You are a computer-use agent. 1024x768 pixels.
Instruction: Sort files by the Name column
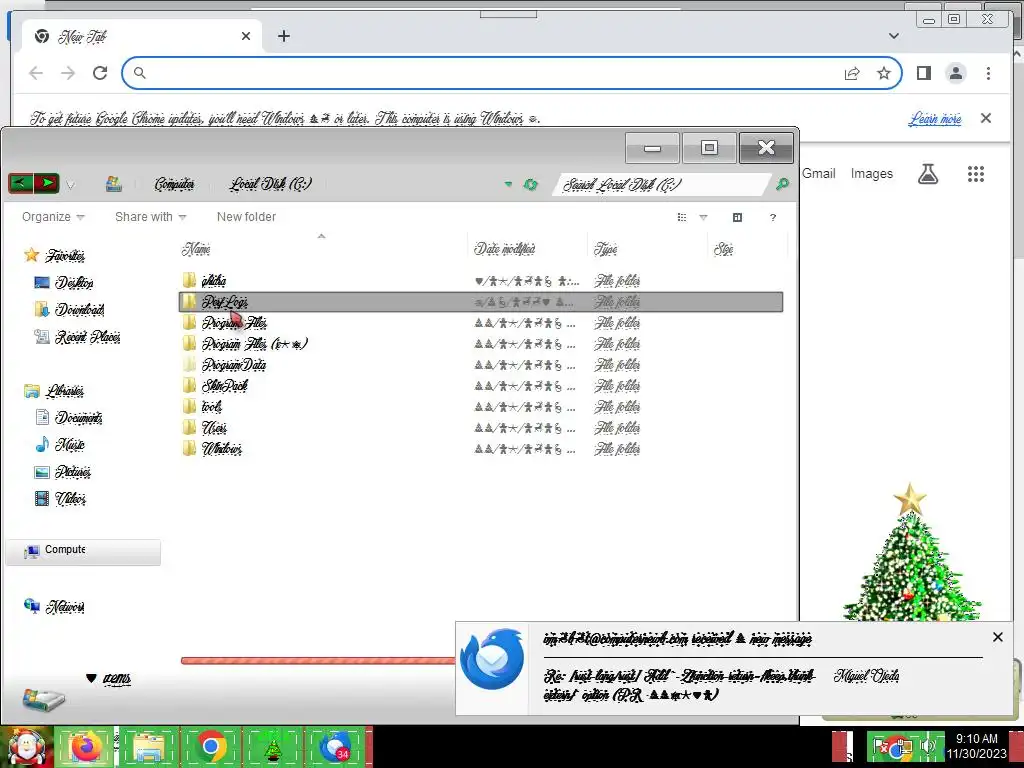pos(323,249)
